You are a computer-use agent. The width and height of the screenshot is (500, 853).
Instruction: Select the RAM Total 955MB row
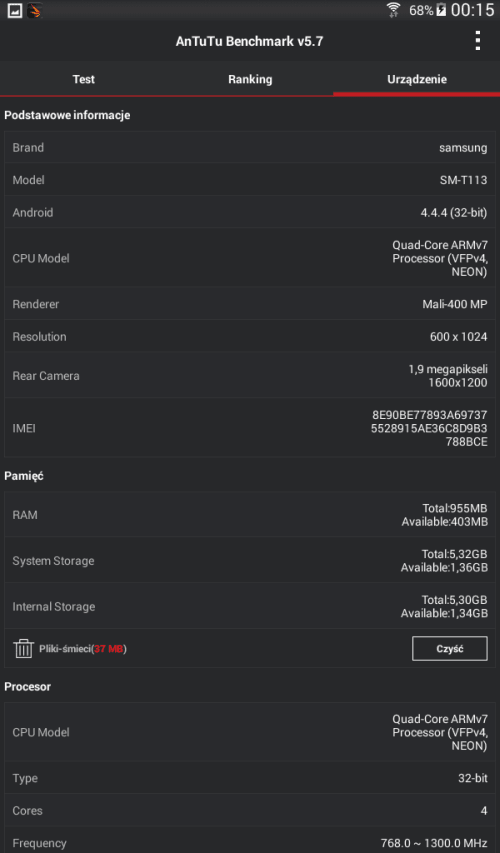point(250,515)
